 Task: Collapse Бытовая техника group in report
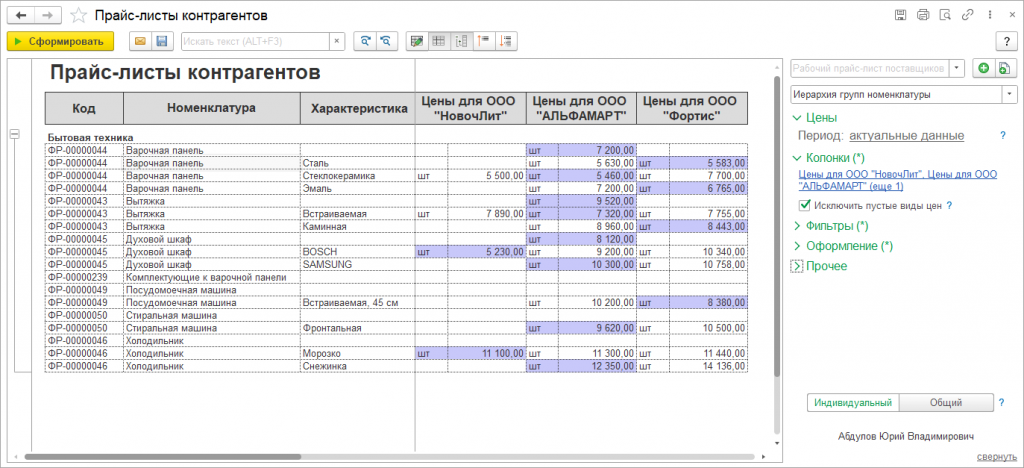click(x=14, y=133)
